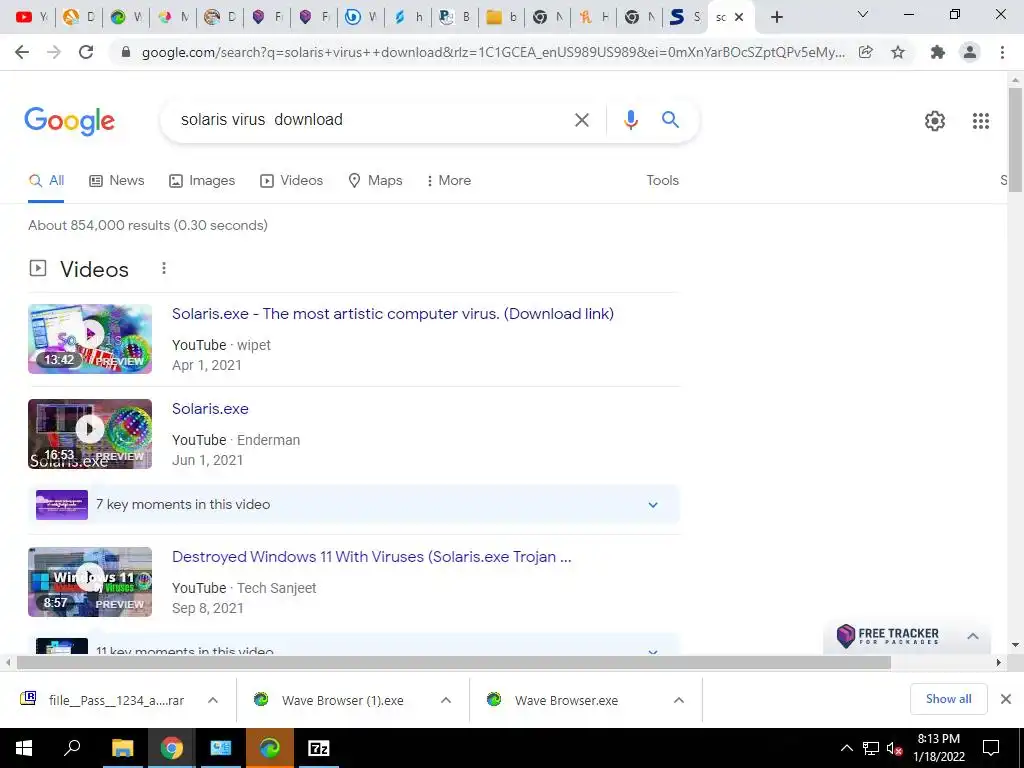Open taskbar search
This screenshot has height=768, width=1024.
coord(72,748)
